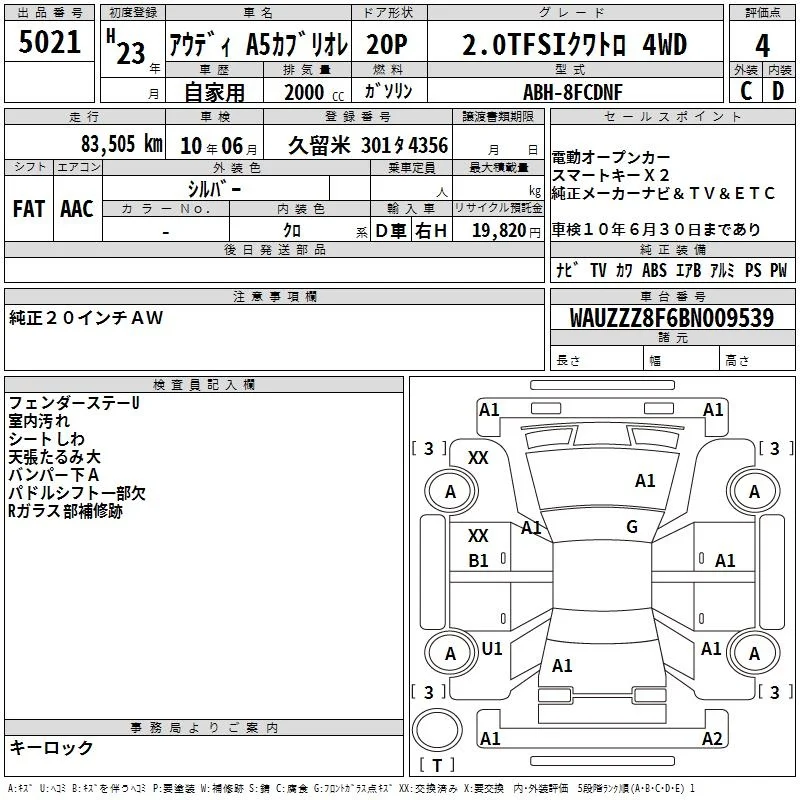800x800 pixels.
Task: Click the rear-left tire circle marked A
Action: point(451,654)
